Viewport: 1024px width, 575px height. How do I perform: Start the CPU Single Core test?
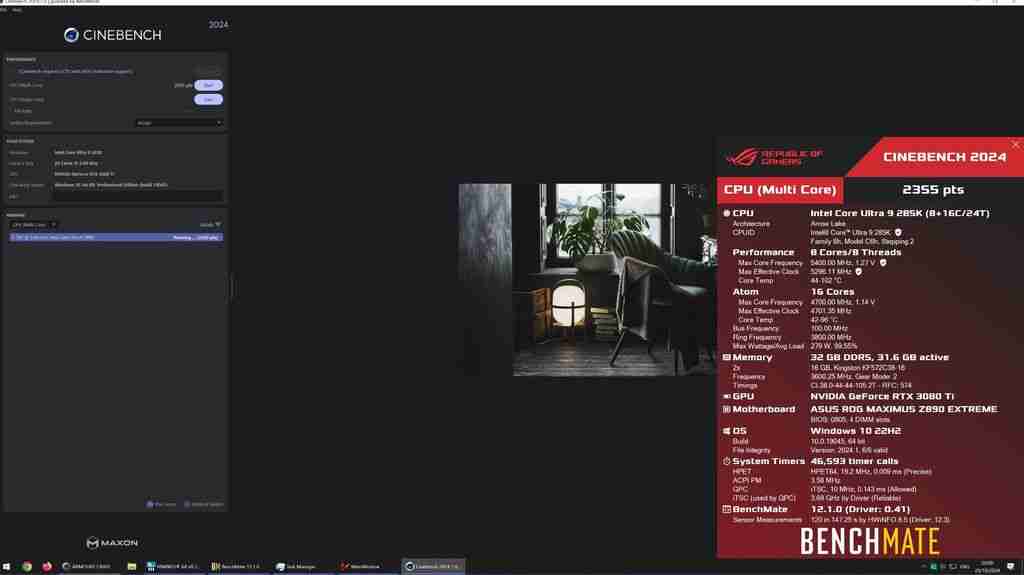pos(208,99)
